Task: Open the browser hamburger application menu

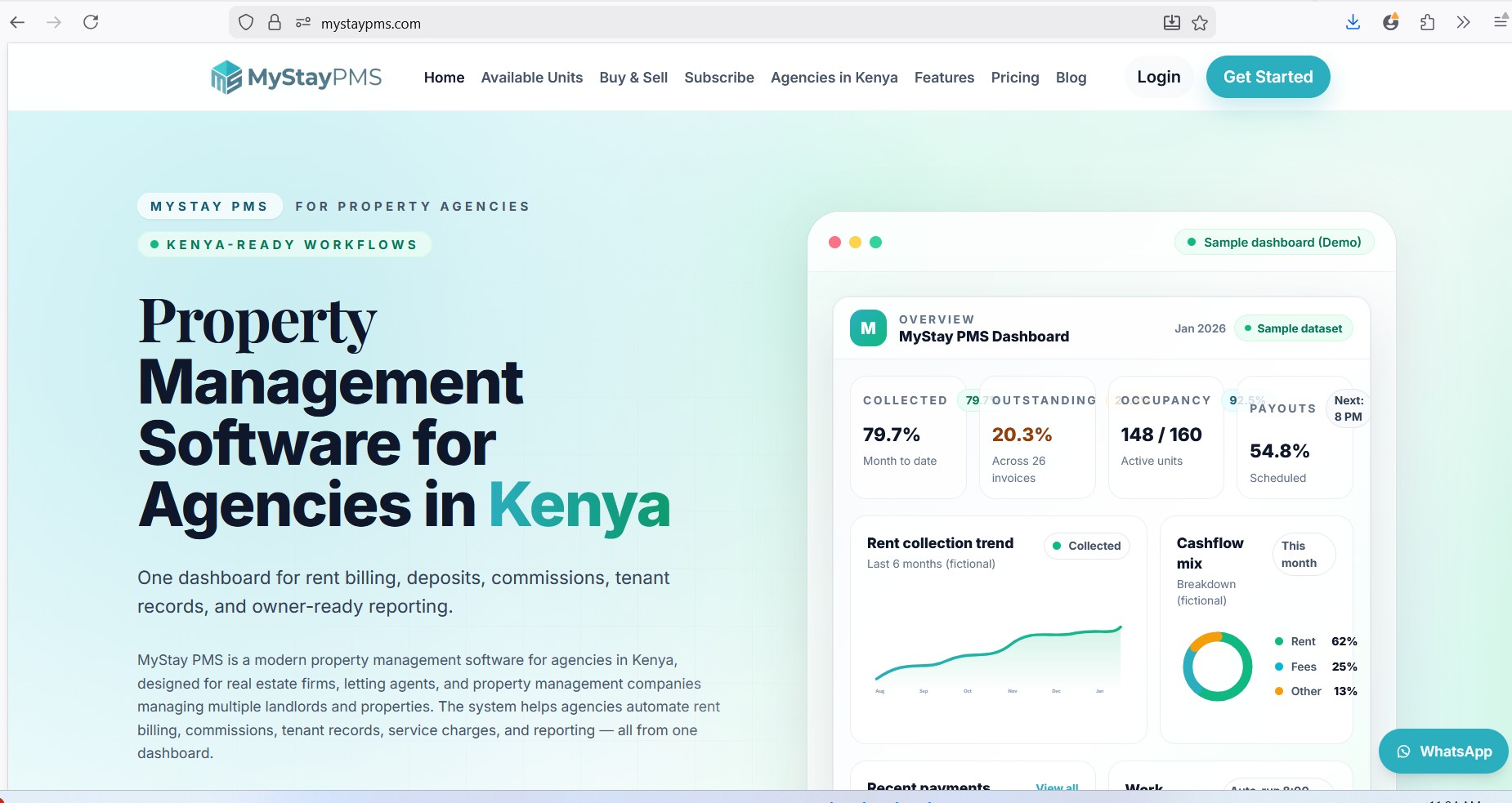Action: (1501, 22)
